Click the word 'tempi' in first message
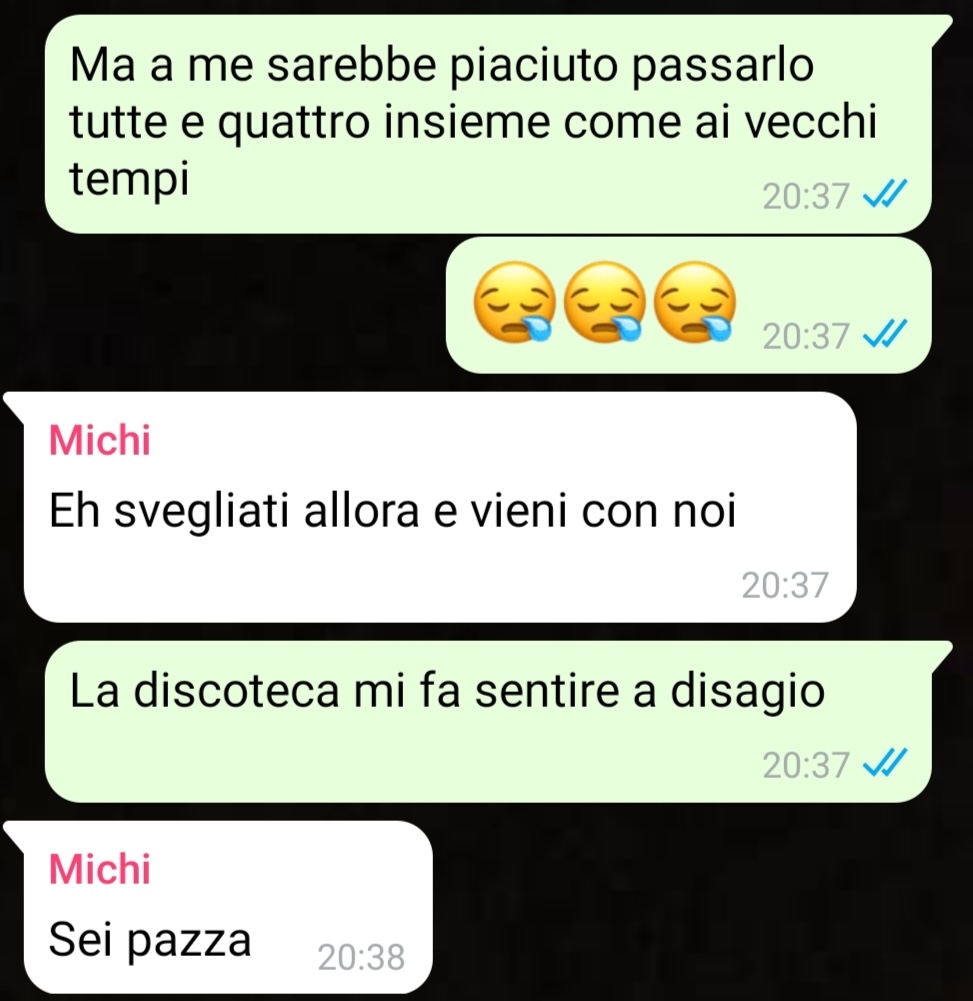The width and height of the screenshot is (973, 1001). pos(130,178)
